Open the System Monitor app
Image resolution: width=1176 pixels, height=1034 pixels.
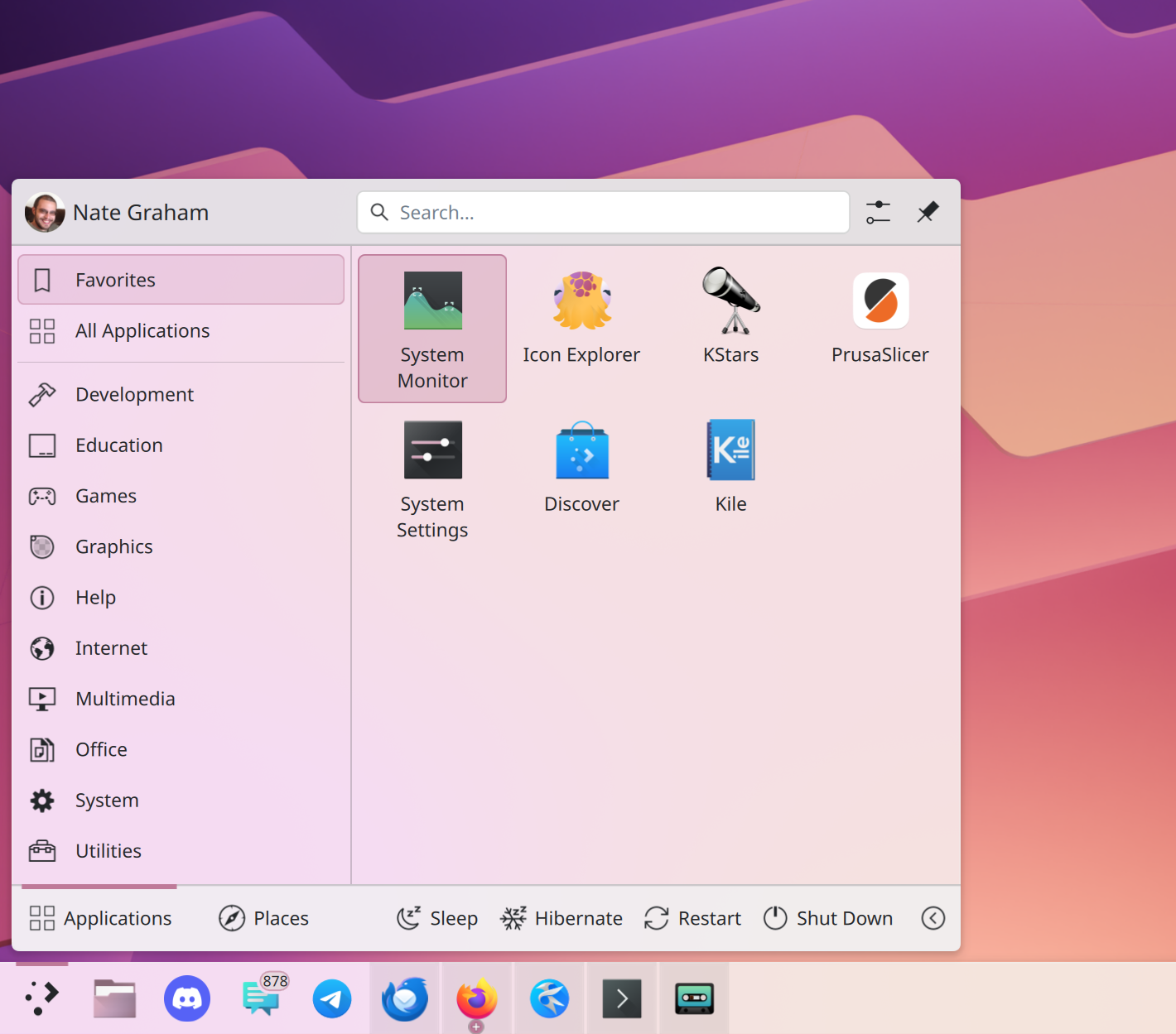pos(432,328)
